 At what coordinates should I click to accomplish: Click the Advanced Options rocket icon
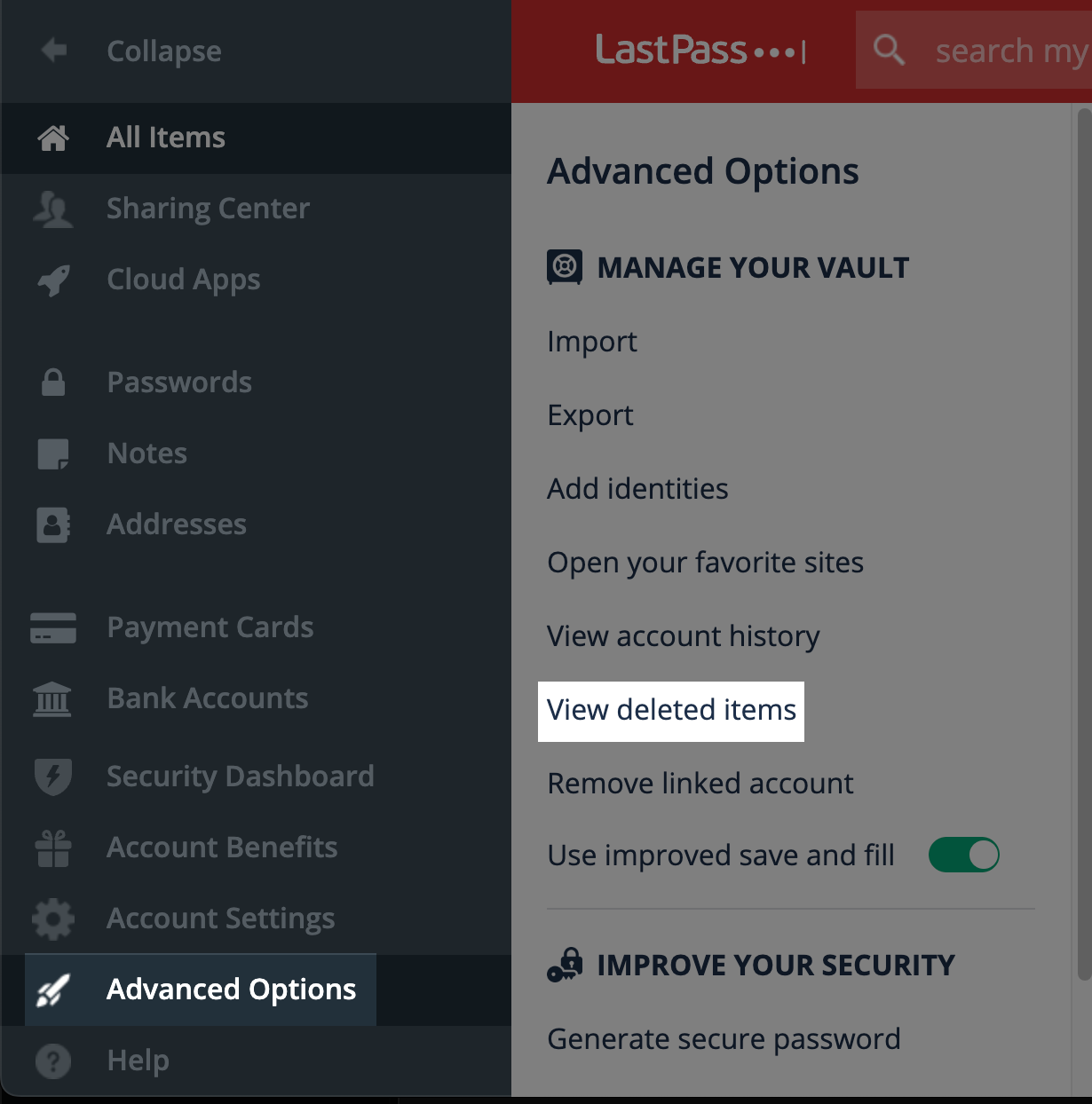pyautogui.click(x=53, y=990)
